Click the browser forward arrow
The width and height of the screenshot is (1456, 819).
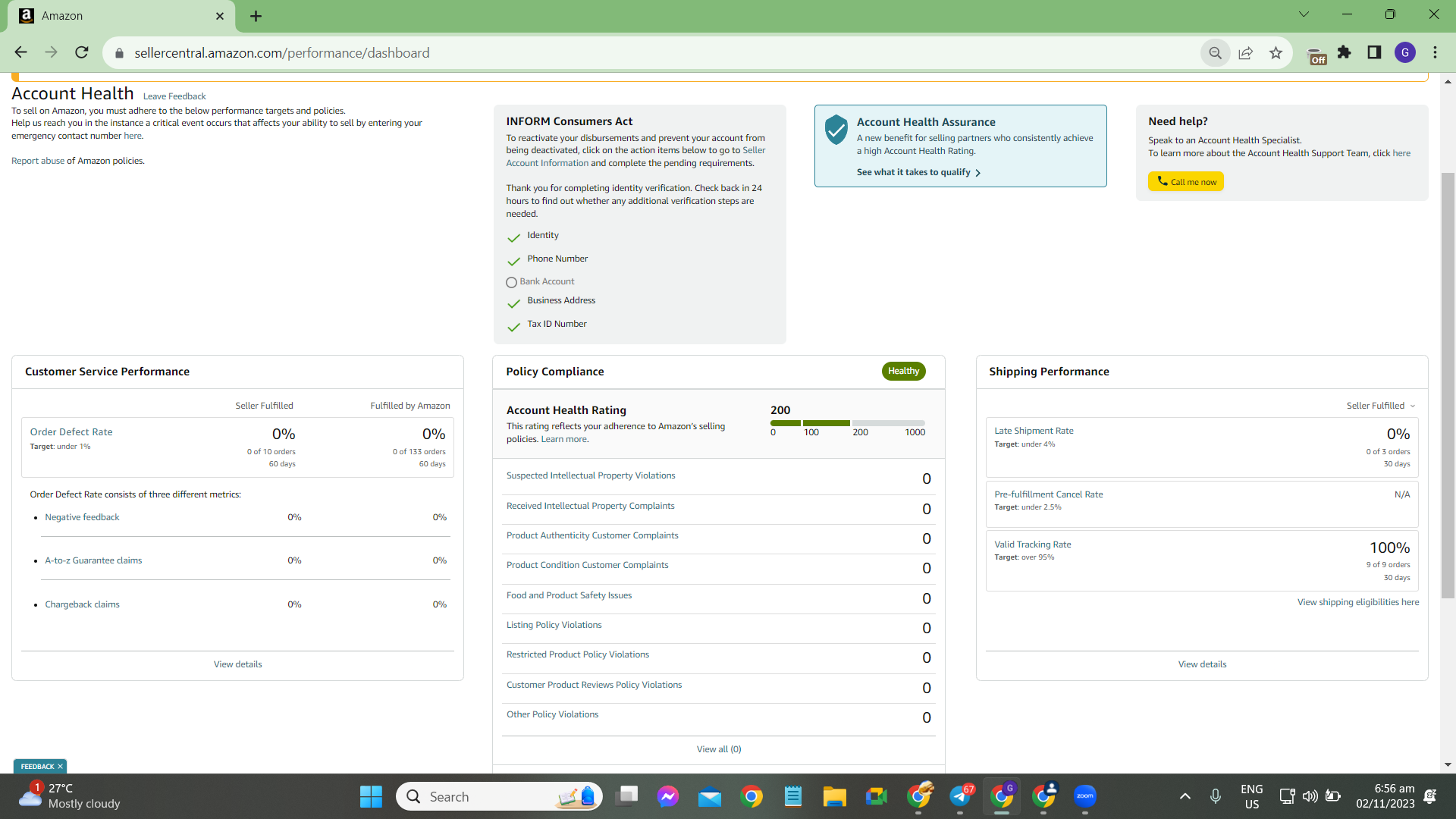[51, 52]
